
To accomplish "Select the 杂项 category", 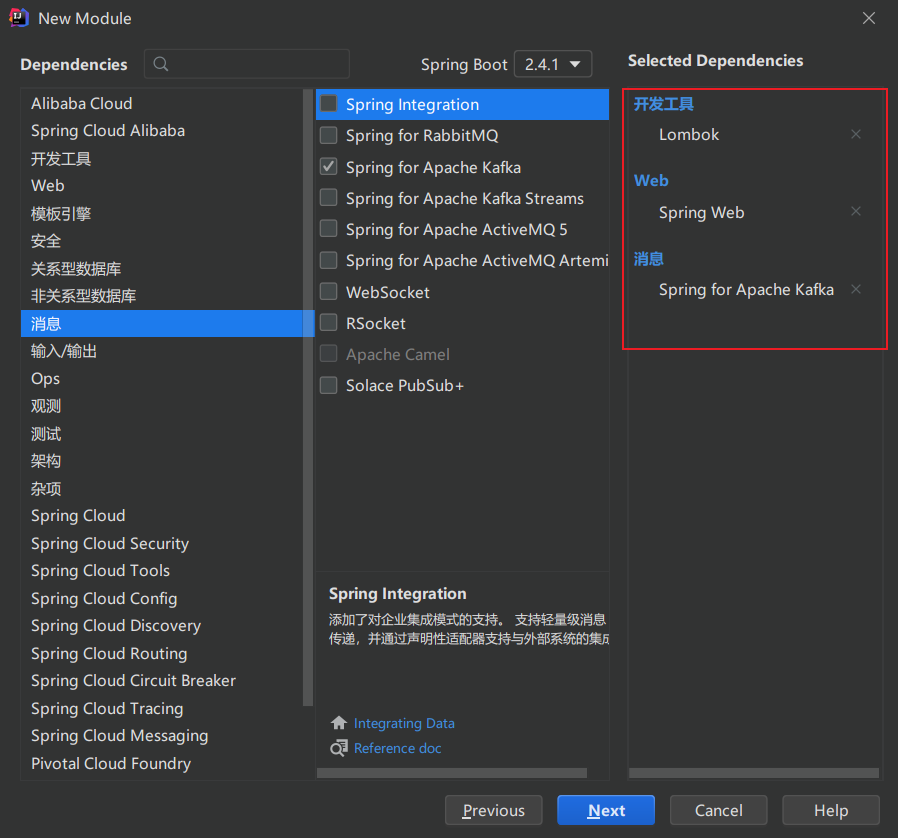I will coord(162,489).
